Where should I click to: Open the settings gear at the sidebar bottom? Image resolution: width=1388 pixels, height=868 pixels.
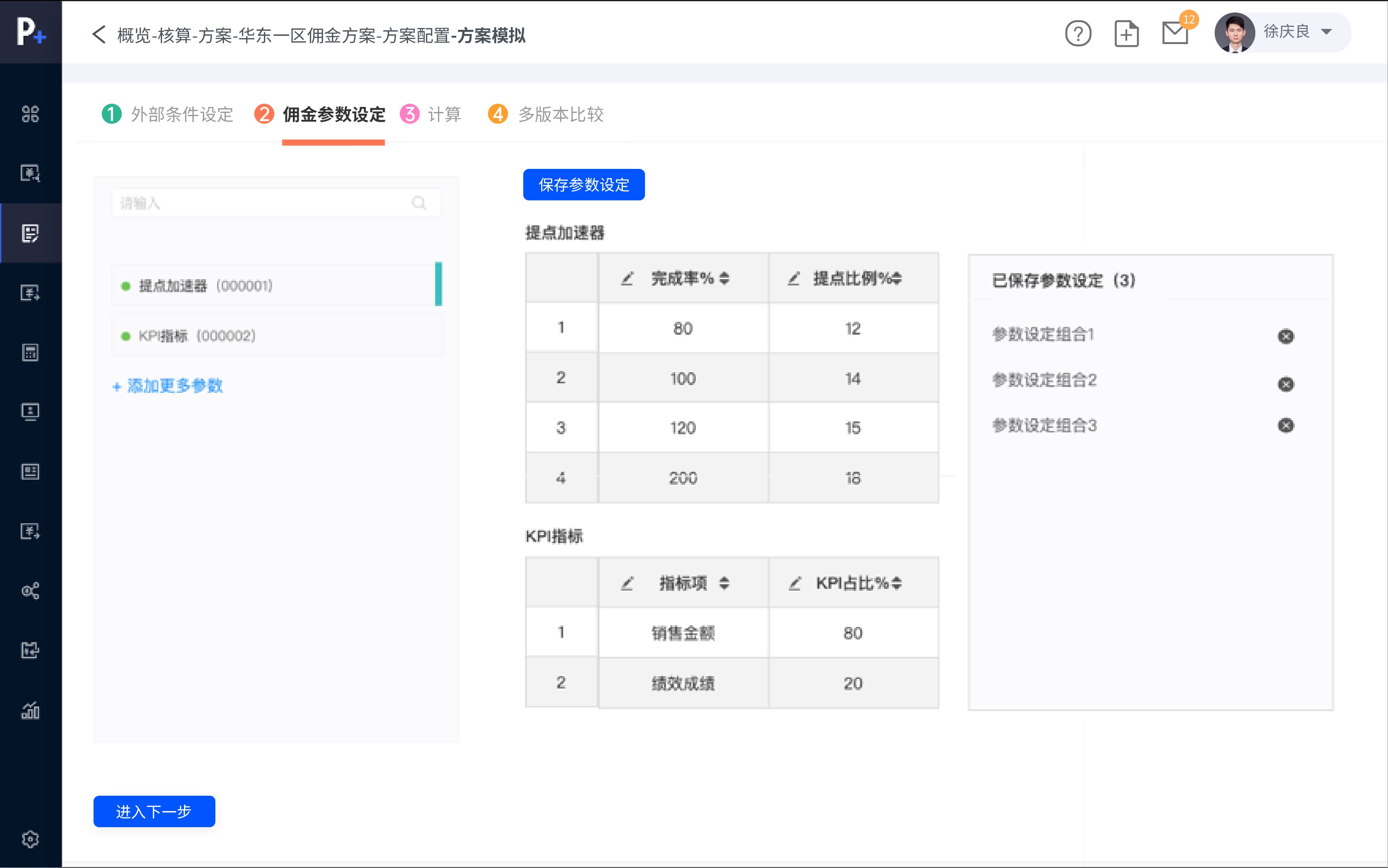30,838
